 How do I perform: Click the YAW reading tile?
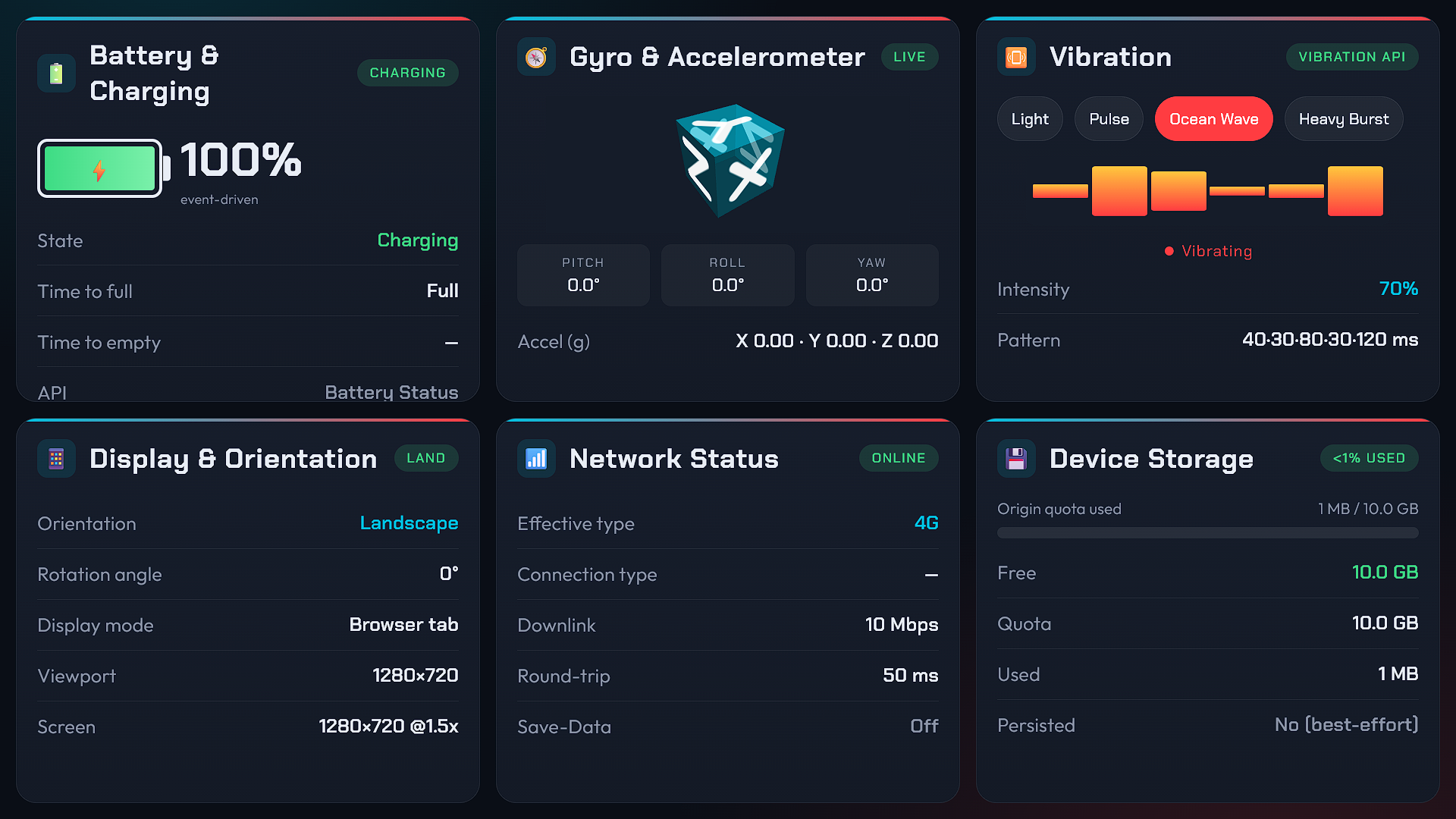click(x=872, y=275)
